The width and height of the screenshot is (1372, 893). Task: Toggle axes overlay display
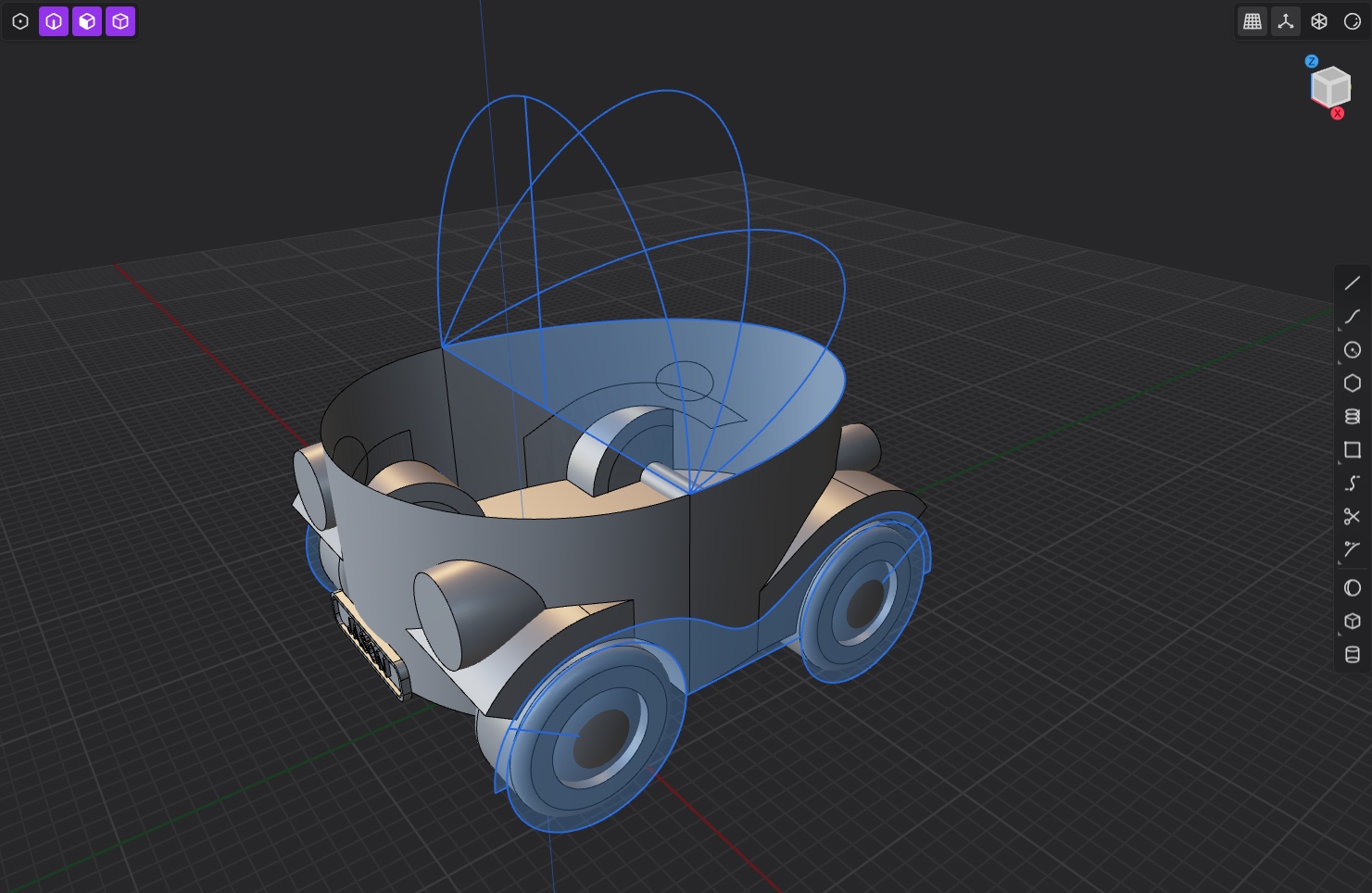[1286, 21]
